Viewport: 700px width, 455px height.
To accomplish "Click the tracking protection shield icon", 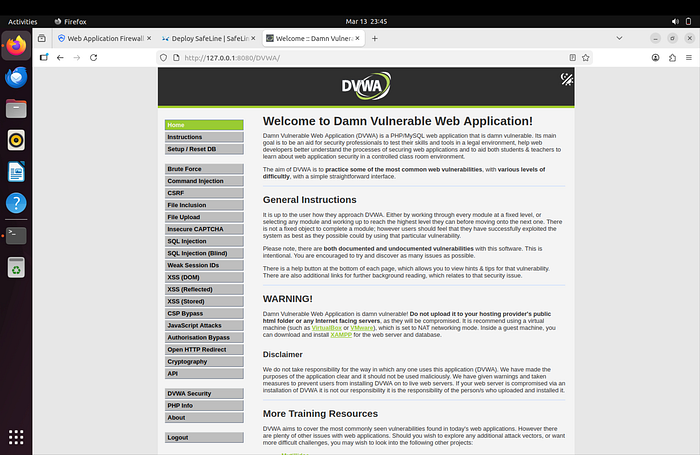I will point(163,58).
